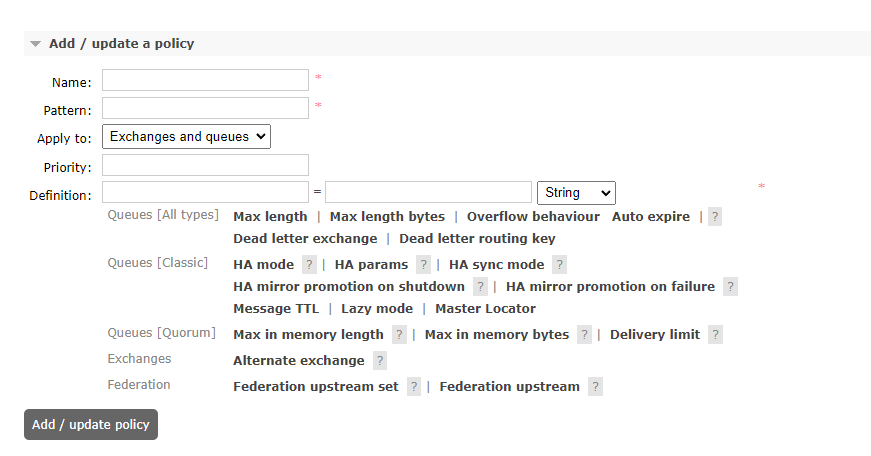Click help icon after Auto expire
Viewport: 871px width, 456px height.
point(714,217)
